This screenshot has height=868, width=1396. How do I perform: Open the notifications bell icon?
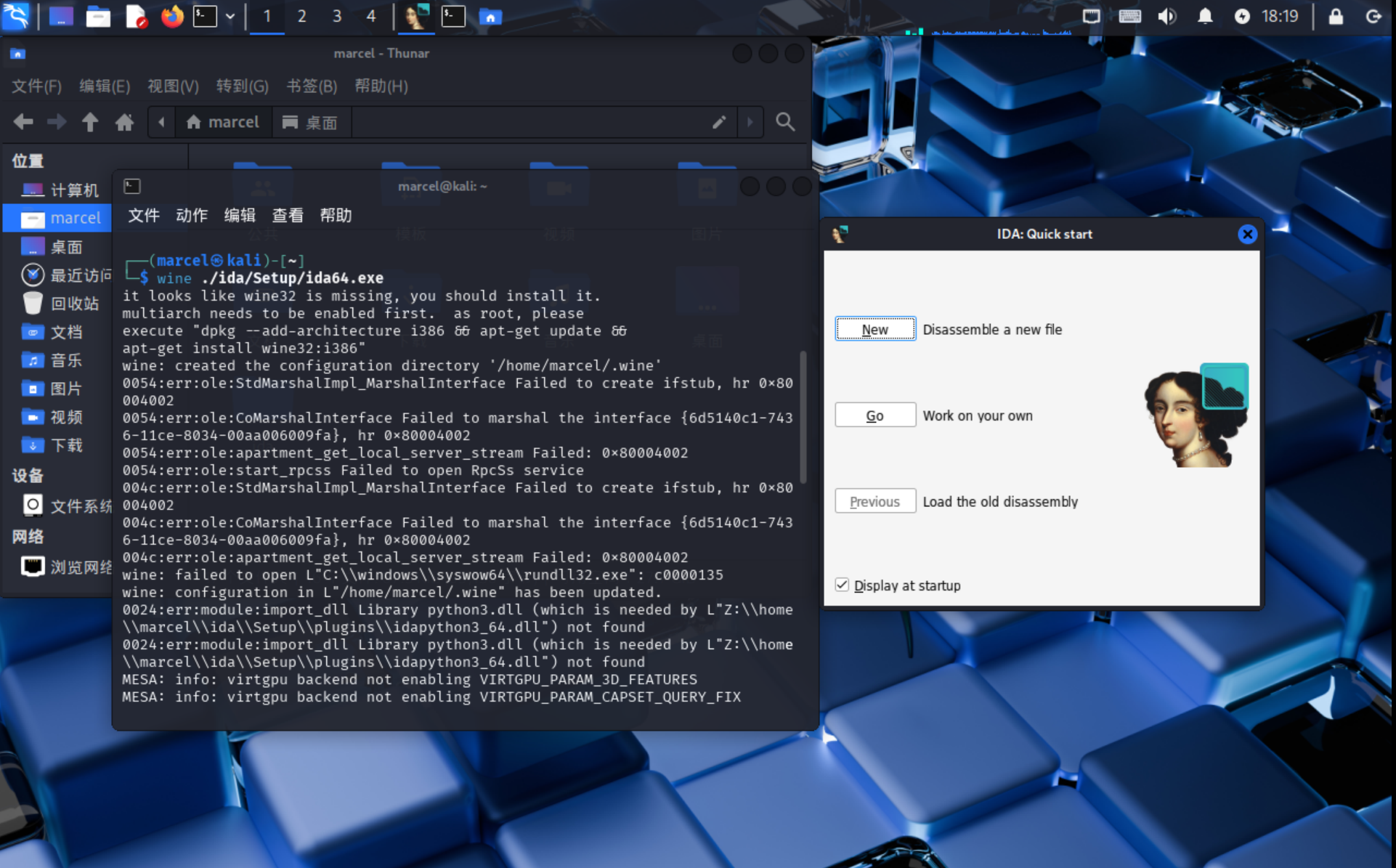(x=1205, y=16)
